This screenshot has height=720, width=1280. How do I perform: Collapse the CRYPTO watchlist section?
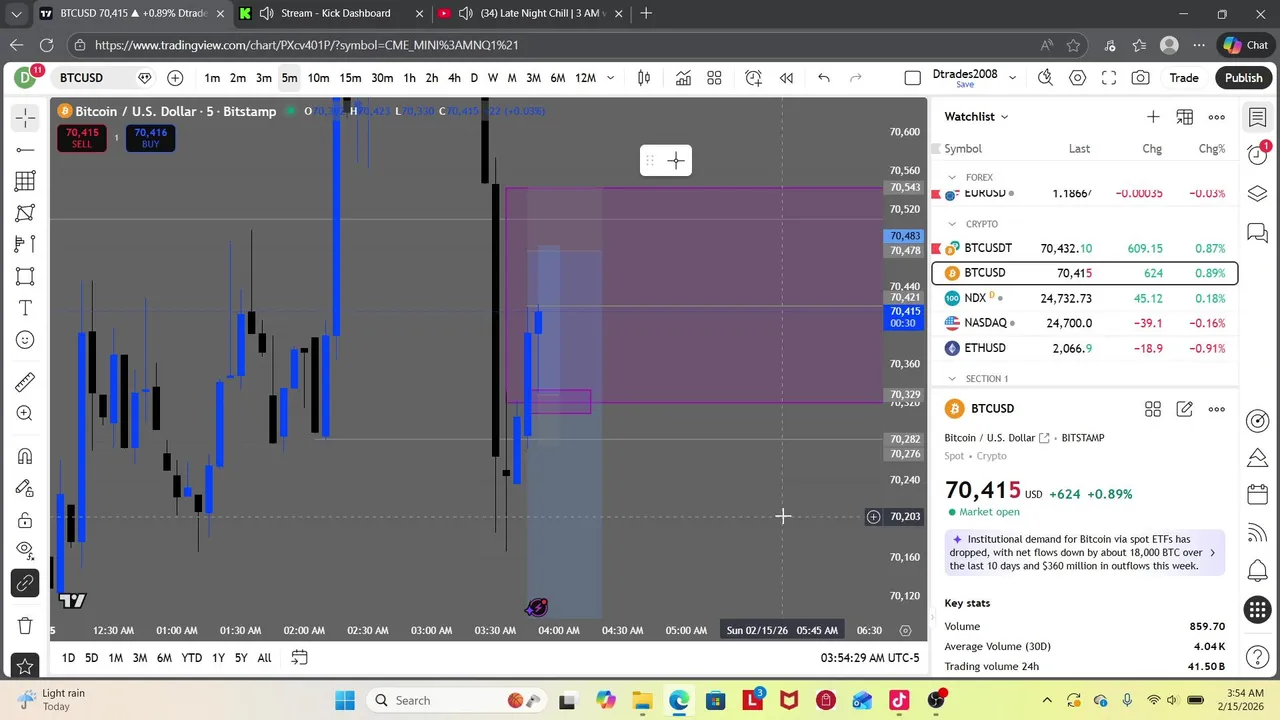pos(952,224)
